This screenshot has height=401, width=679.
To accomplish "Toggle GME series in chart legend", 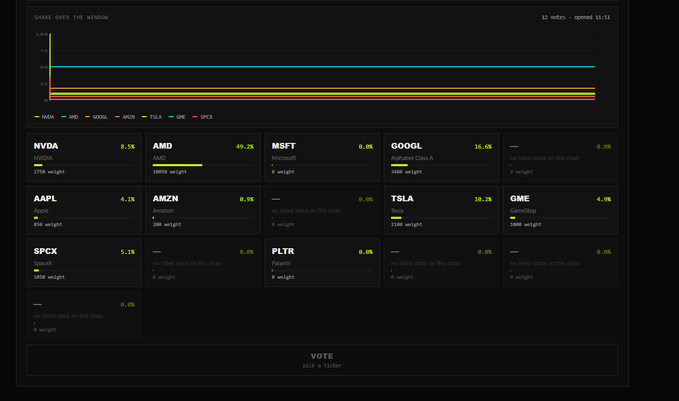I will (177, 117).
